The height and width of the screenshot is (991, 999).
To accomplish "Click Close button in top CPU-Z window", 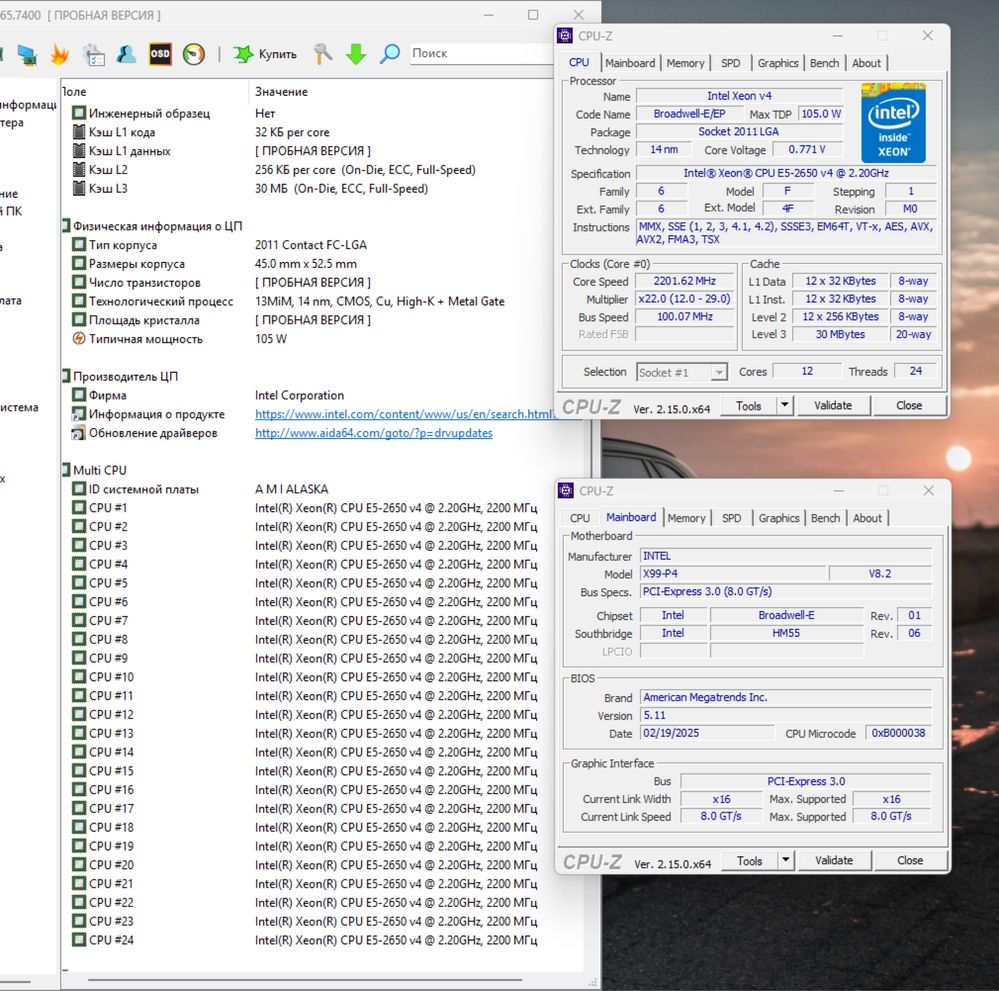I will click(909, 406).
